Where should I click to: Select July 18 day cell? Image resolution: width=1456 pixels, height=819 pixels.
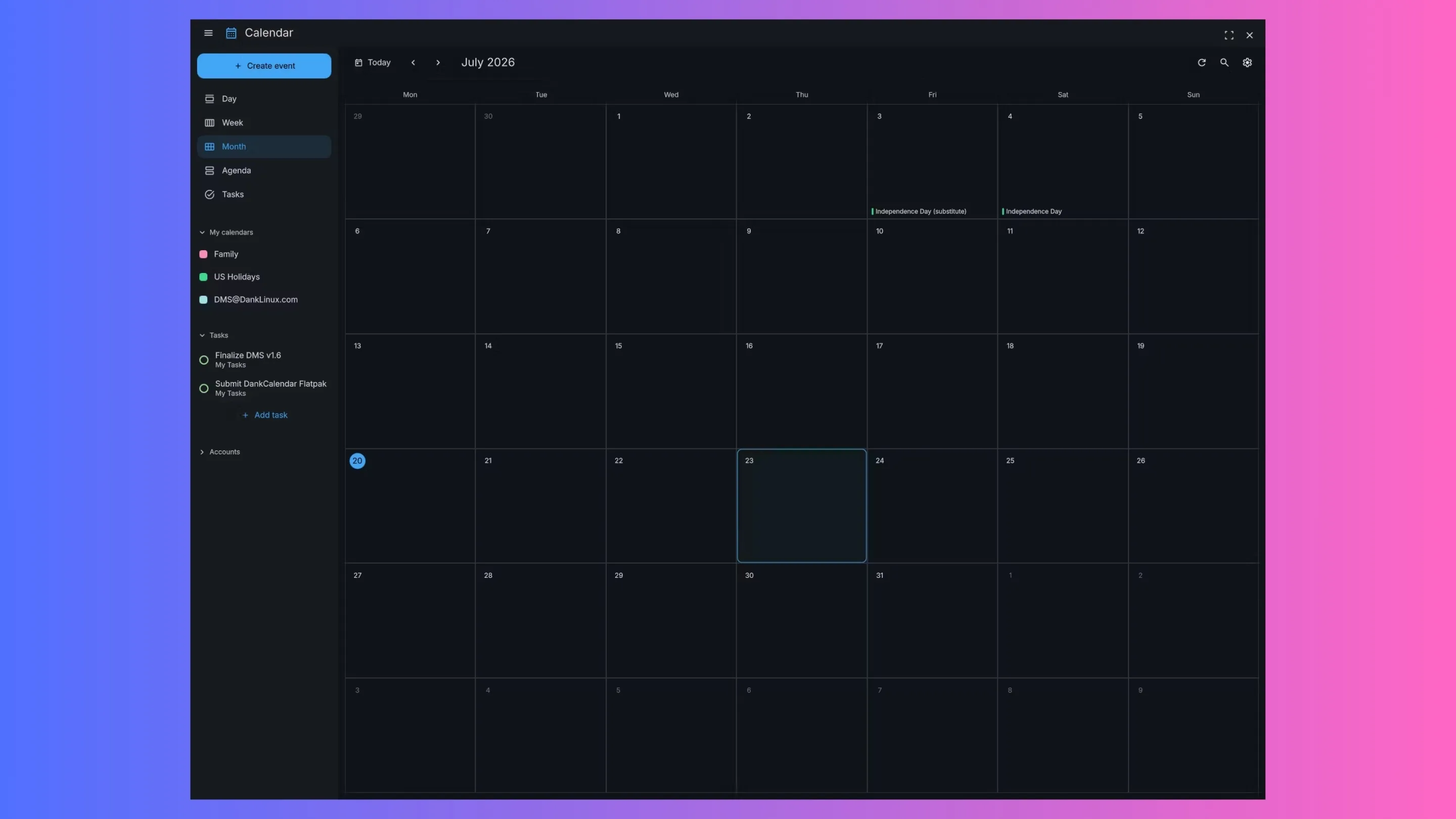coord(1063,391)
